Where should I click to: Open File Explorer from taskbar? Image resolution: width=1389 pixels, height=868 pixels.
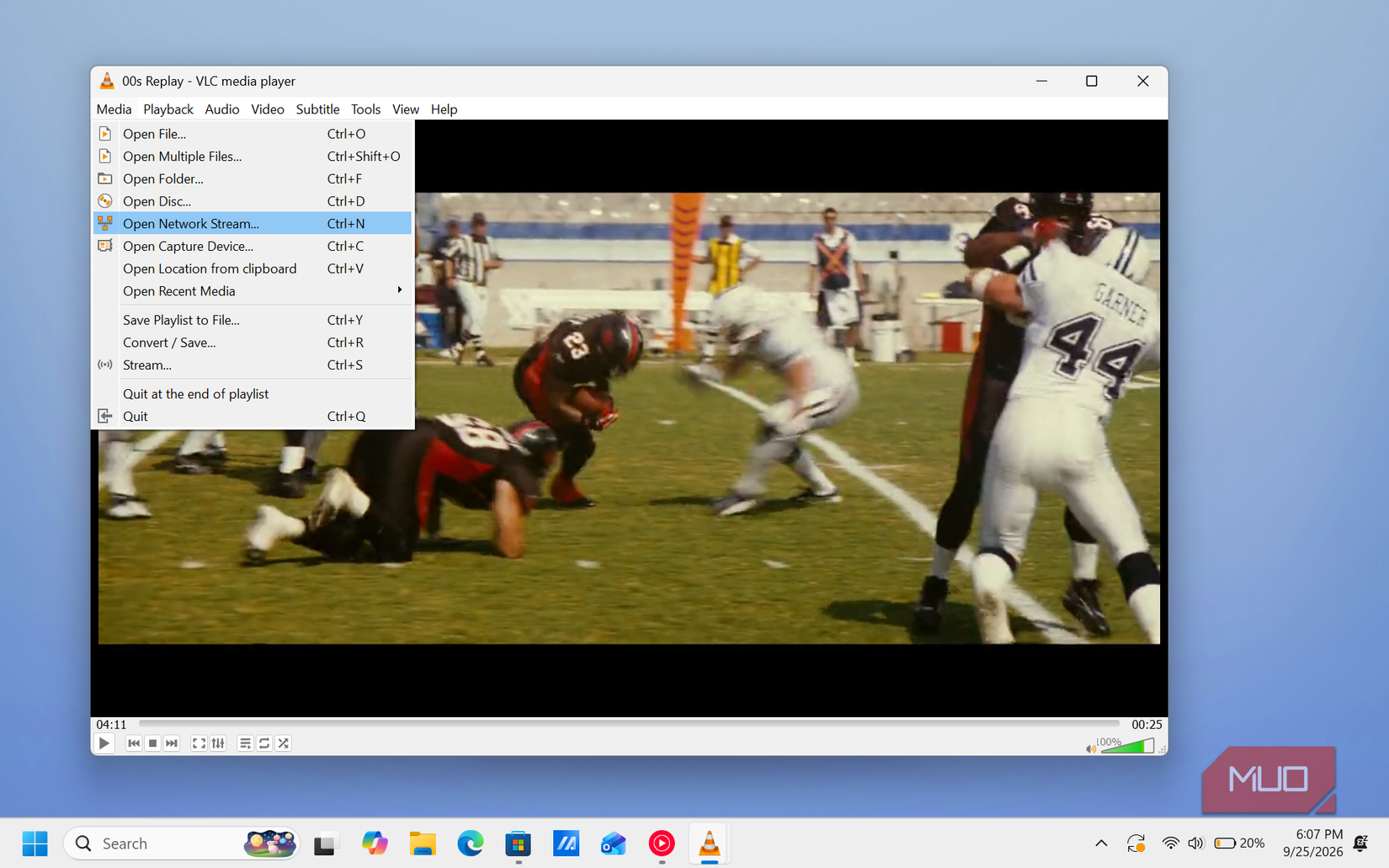(423, 843)
